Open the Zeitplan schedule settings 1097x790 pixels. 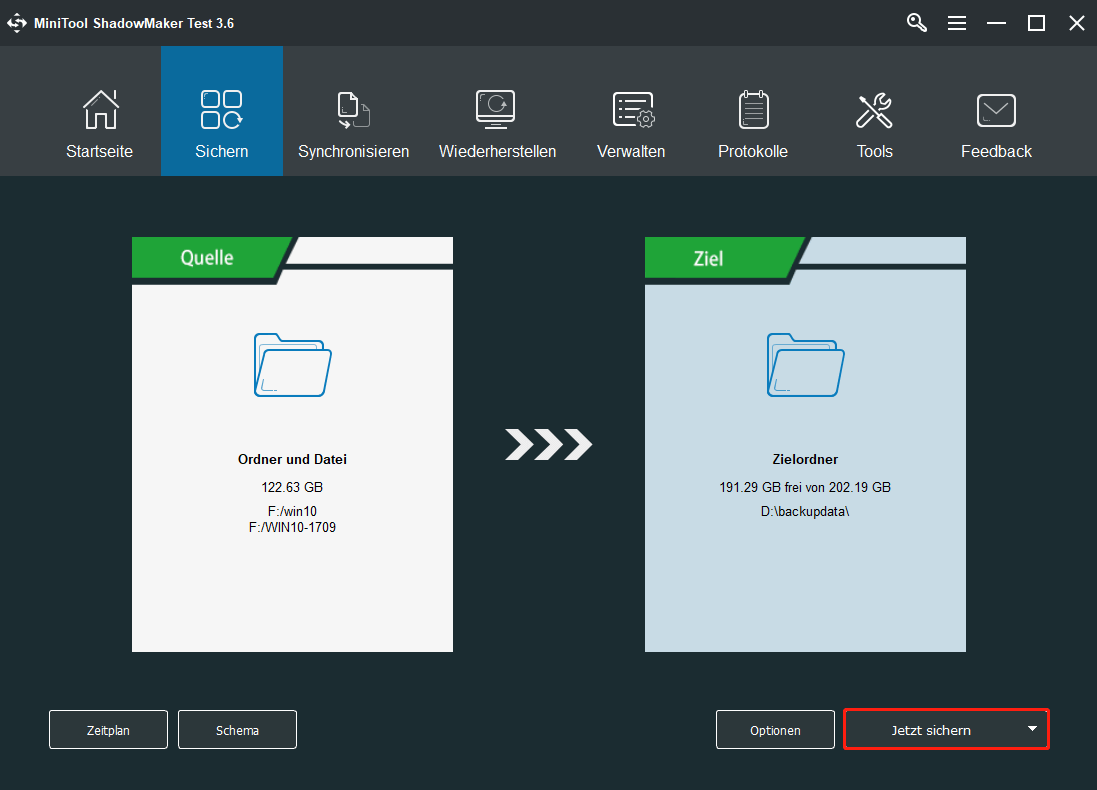tap(108, 729)
